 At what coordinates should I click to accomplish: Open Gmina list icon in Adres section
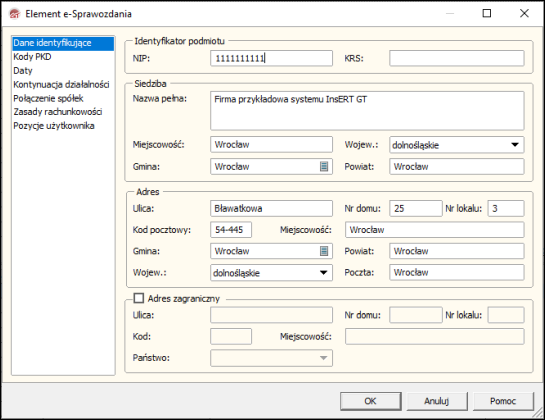(x=324, y=251)
